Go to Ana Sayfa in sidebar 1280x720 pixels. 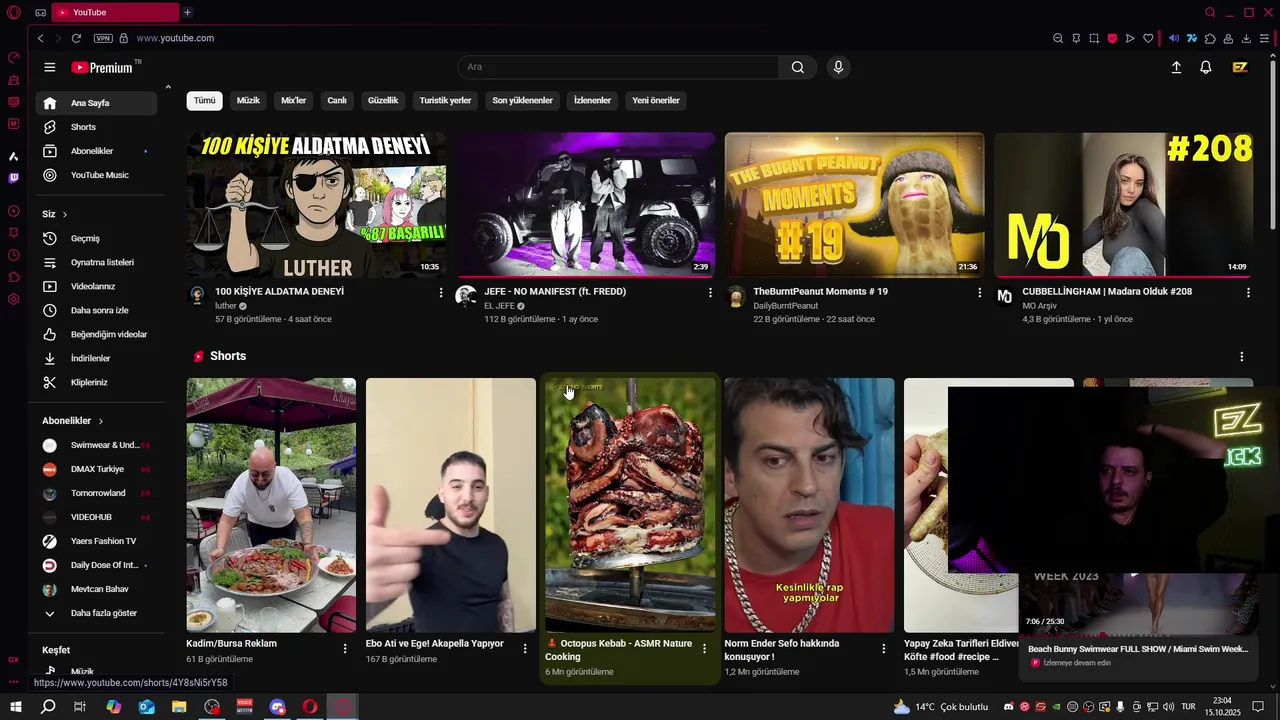96,103
